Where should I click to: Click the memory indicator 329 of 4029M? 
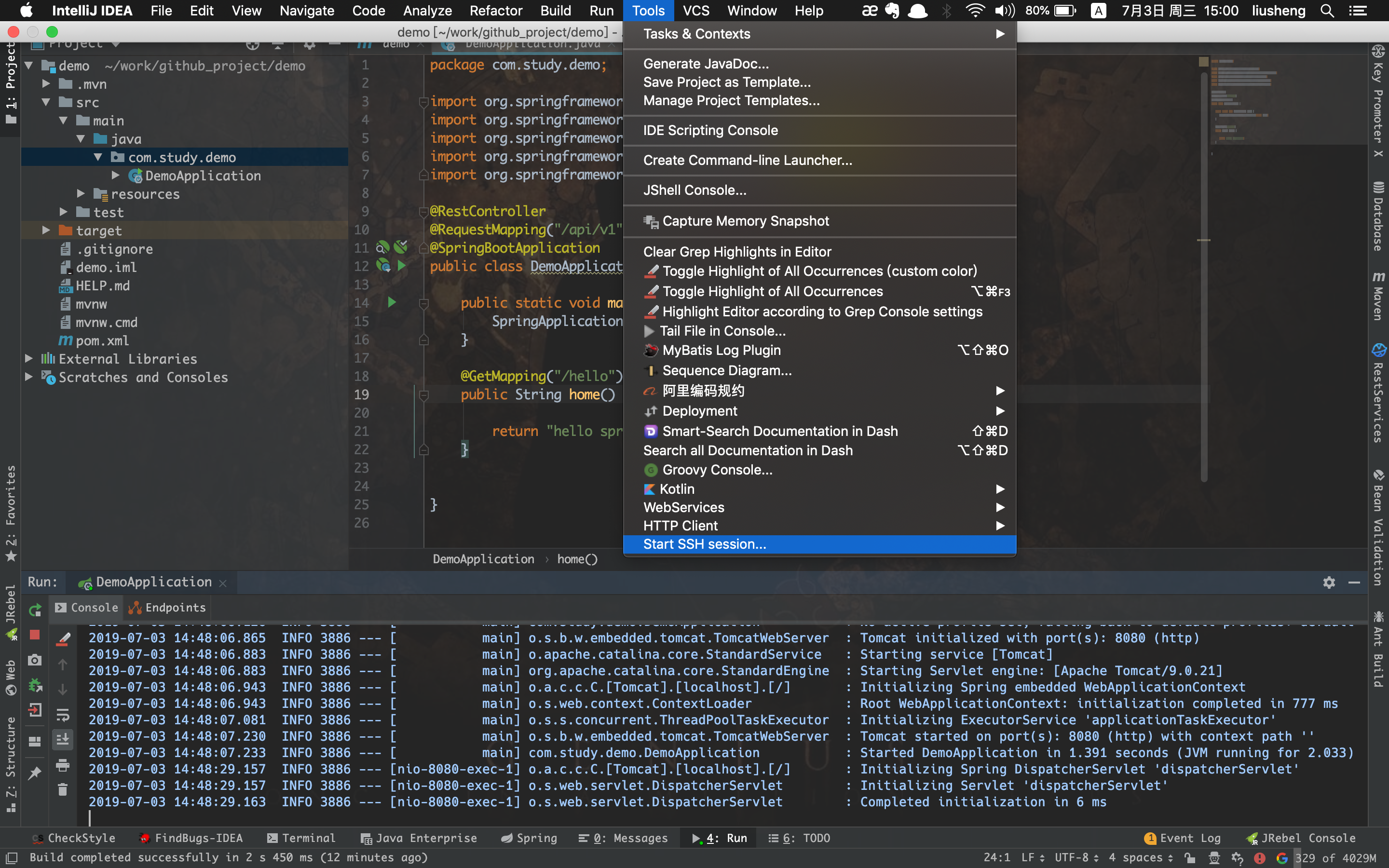coord(1335,858)
